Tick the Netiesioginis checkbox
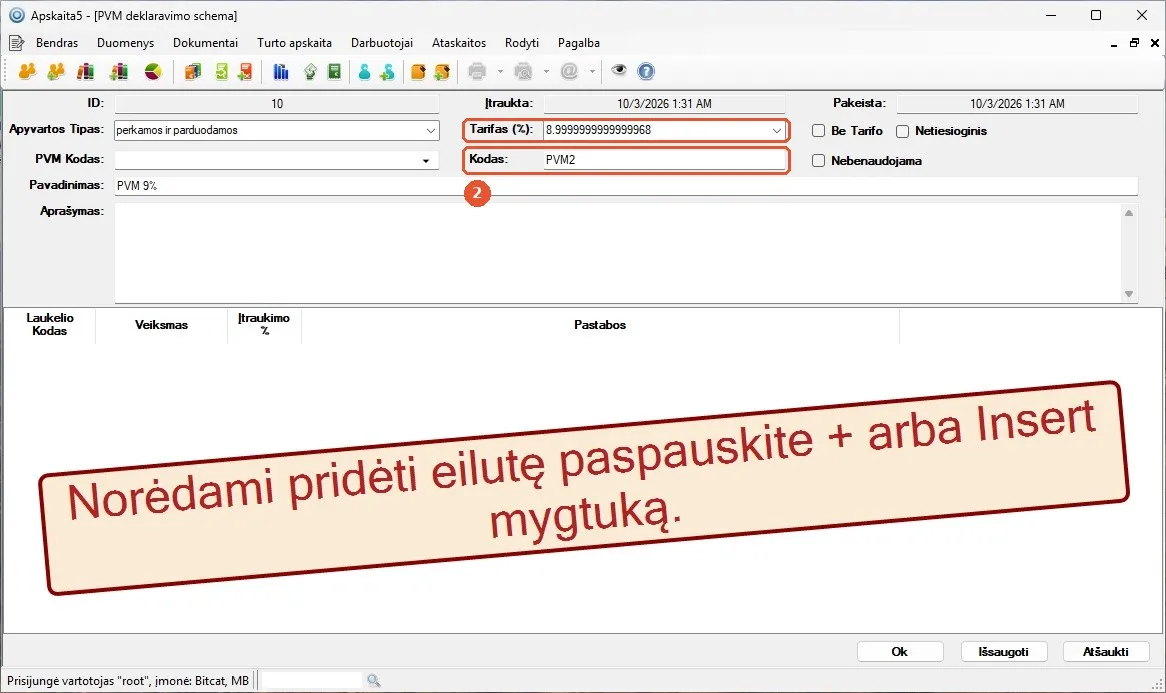Viewport: 1166px width, 693px height. pos(903,131)
